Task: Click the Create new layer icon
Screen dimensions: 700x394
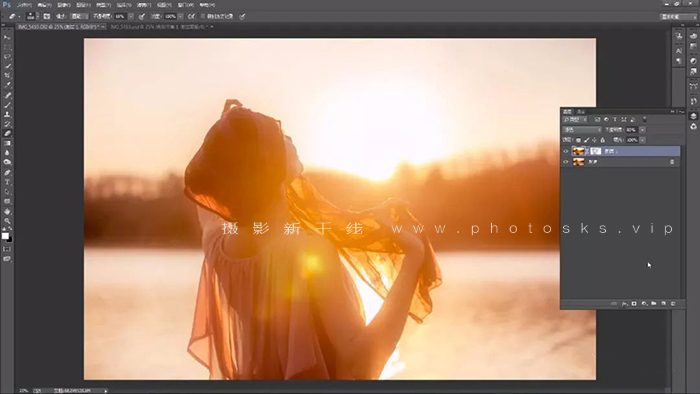Action: pyautogui.click(x=663, y=304)
